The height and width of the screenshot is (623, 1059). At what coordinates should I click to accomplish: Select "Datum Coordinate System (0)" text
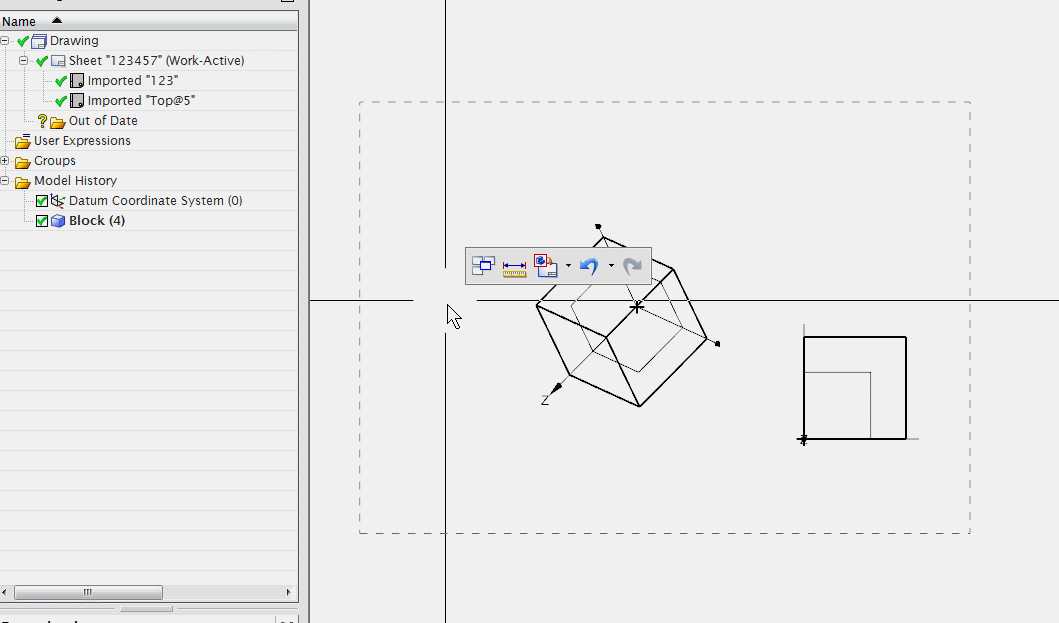pos(155,201)
